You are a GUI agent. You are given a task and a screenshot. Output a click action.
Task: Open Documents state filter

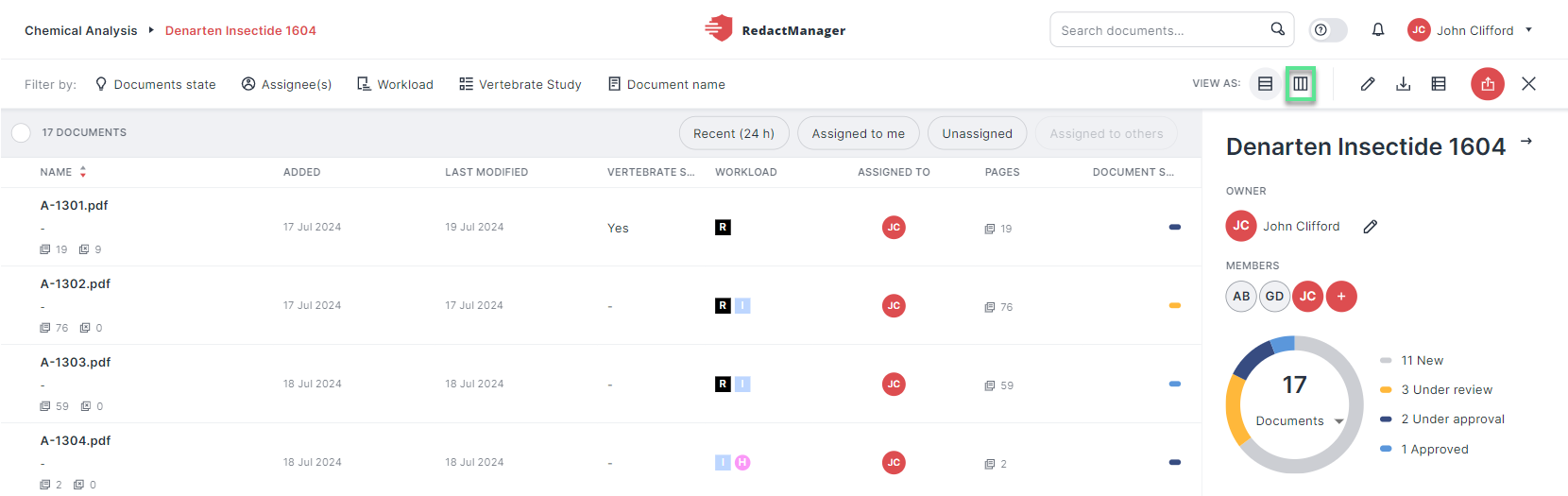coord(156,84)
